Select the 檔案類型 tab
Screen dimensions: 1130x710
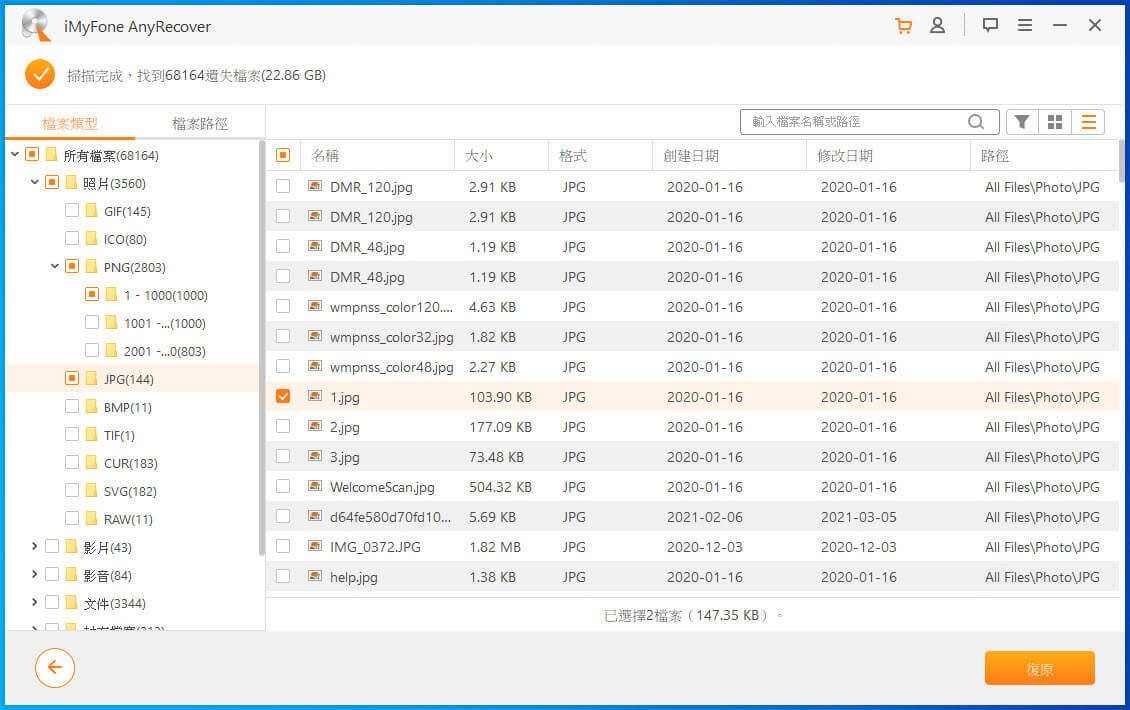coord(70,124)
